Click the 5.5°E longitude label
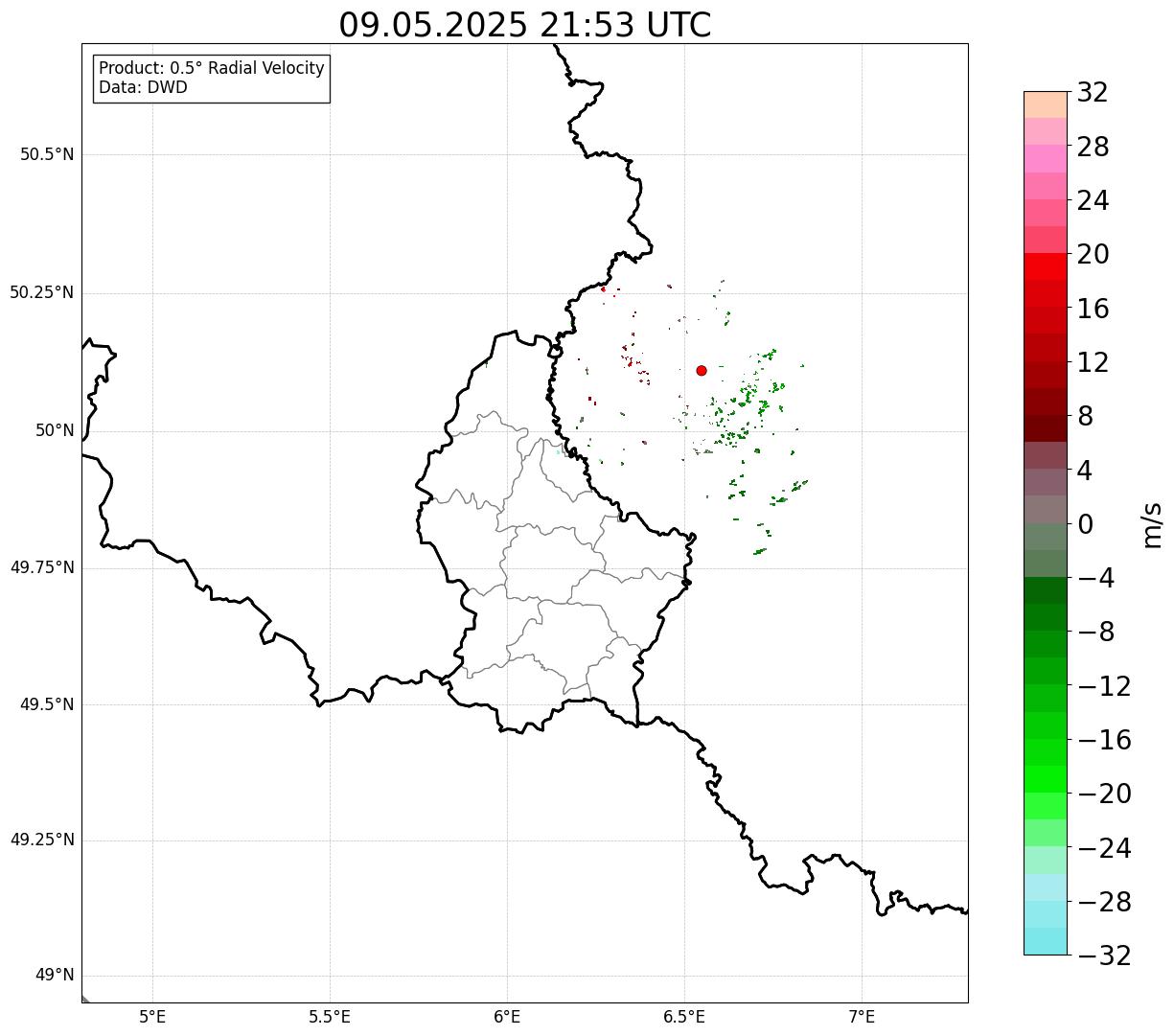The image size is (1174, 1036). click(330, 1017)
